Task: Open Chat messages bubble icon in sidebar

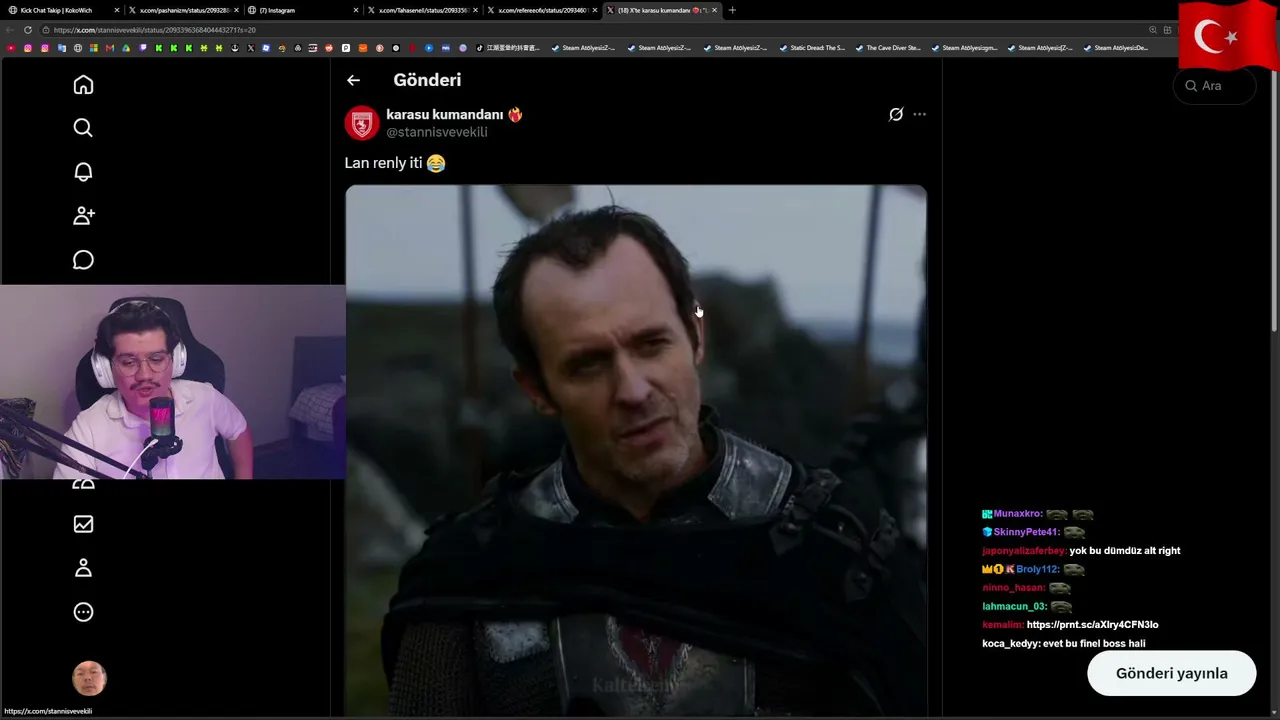Action: click(x=83, y=260)
